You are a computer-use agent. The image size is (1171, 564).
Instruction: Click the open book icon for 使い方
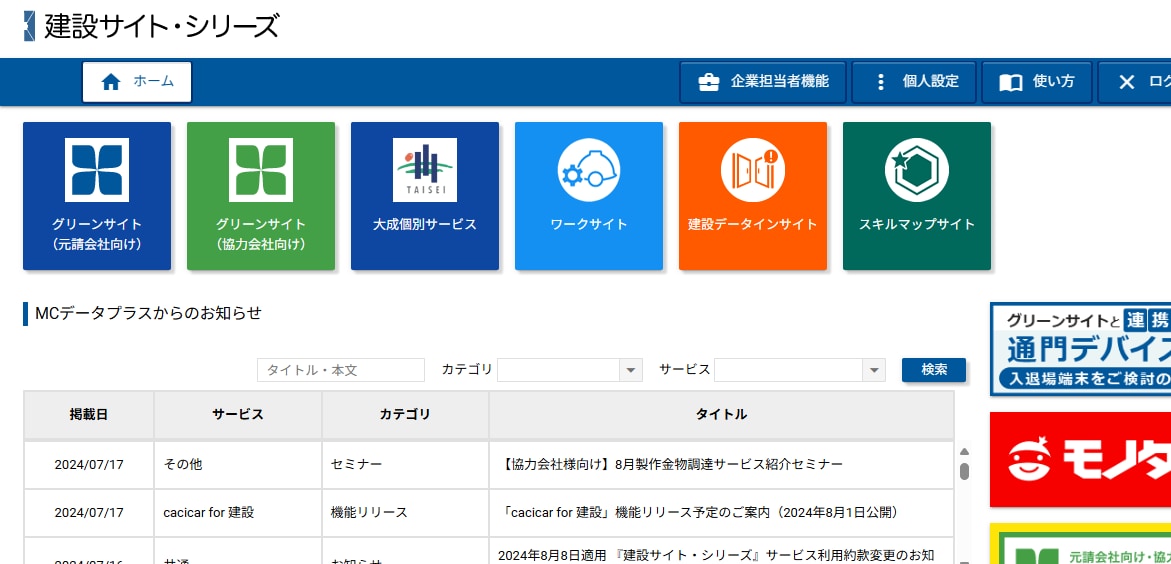(1010, 82)
